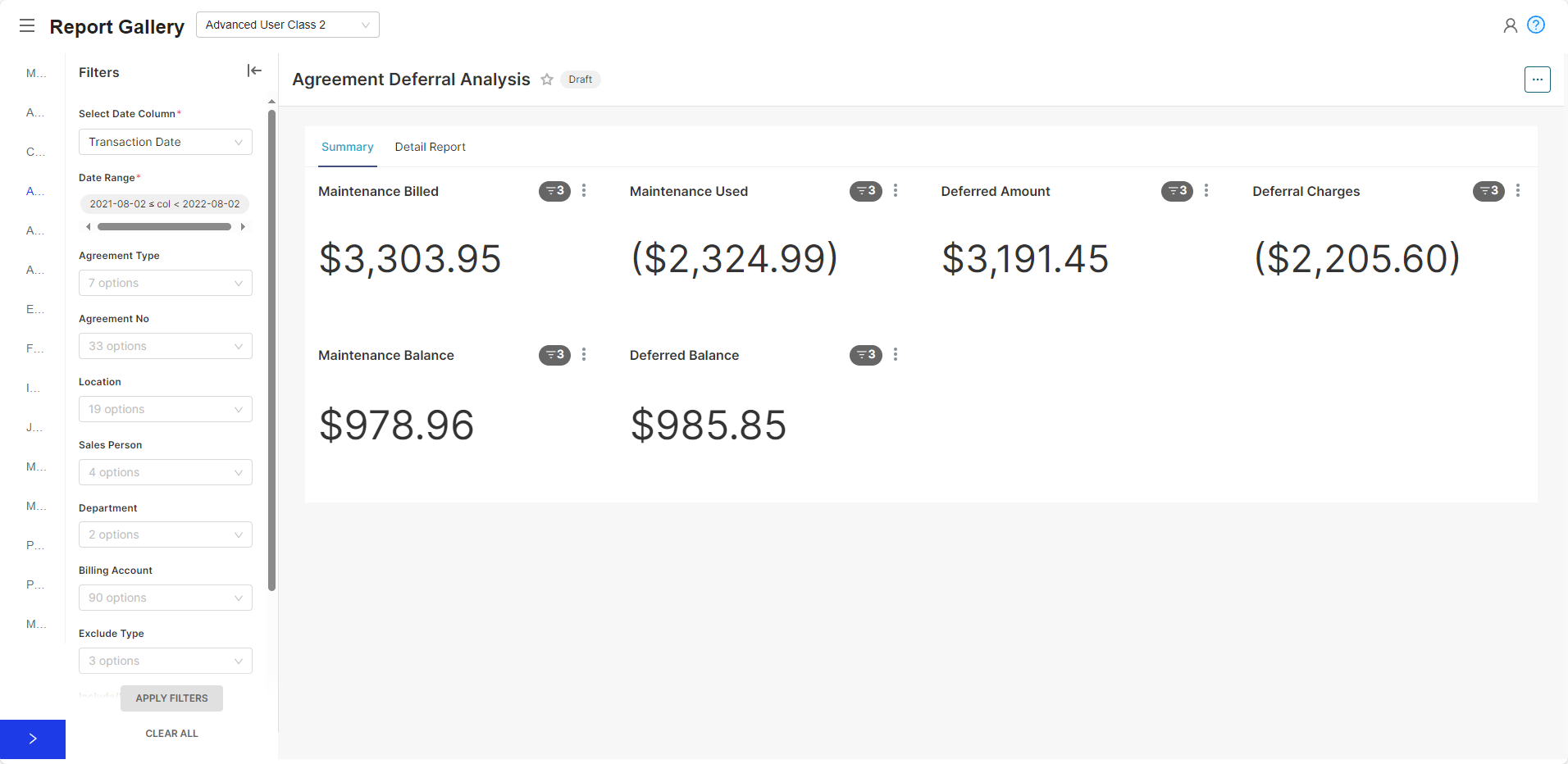This screenshot has height=764, width=1568.
Task: Click the date range horizontal scrollbar
Action: [164, 227]
